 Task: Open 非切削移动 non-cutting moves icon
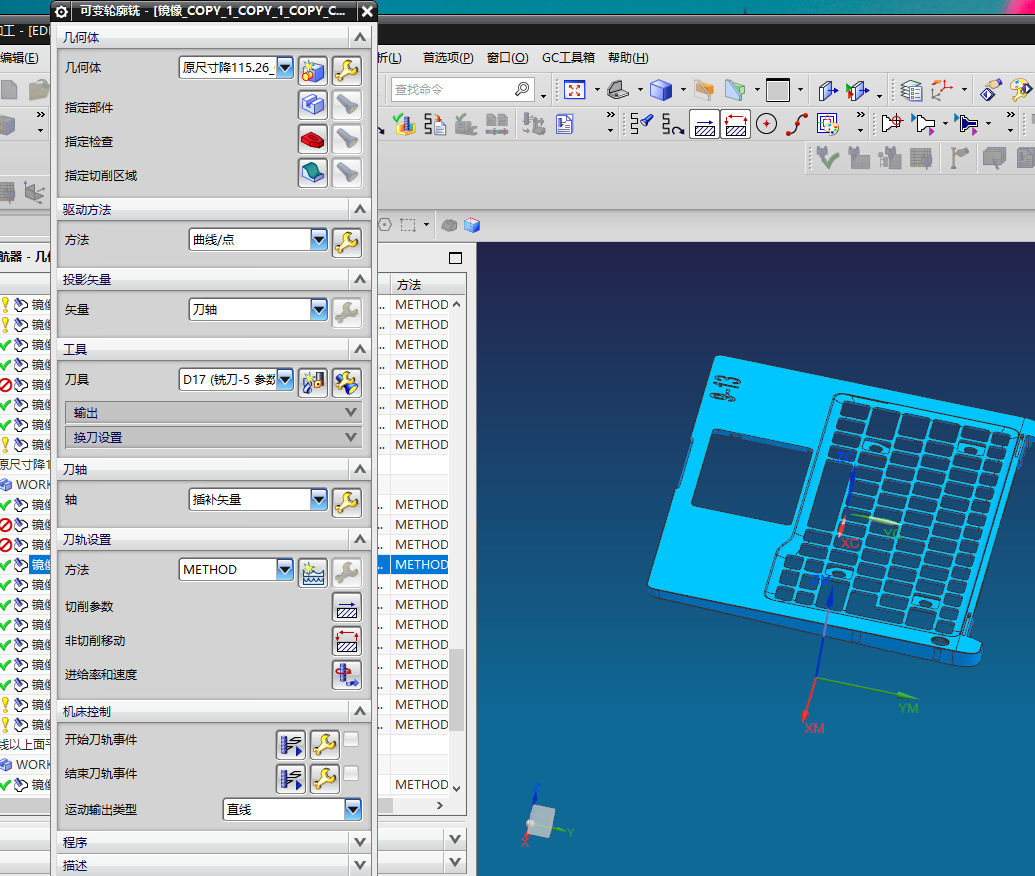pyautogui.click(x=346, y=641)
